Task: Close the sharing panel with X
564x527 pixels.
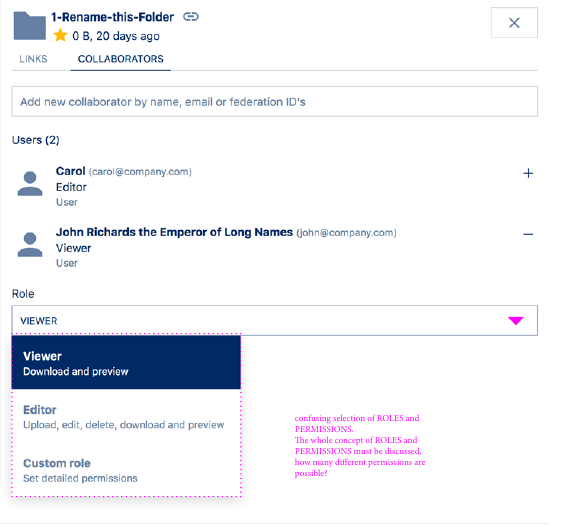Action: pyautogui.click(x=514, y=23)
